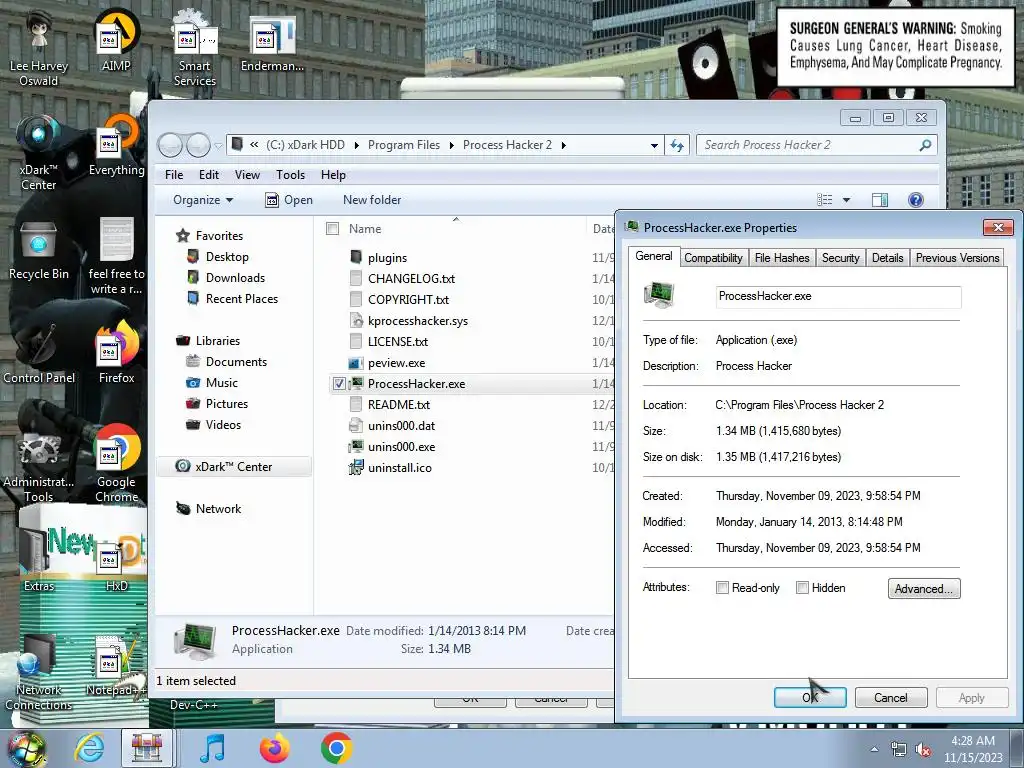This screenshot has width=1024, height=768.
Task: Select Downloads in Favorites sidebar
Action: [x=235, y=278]
